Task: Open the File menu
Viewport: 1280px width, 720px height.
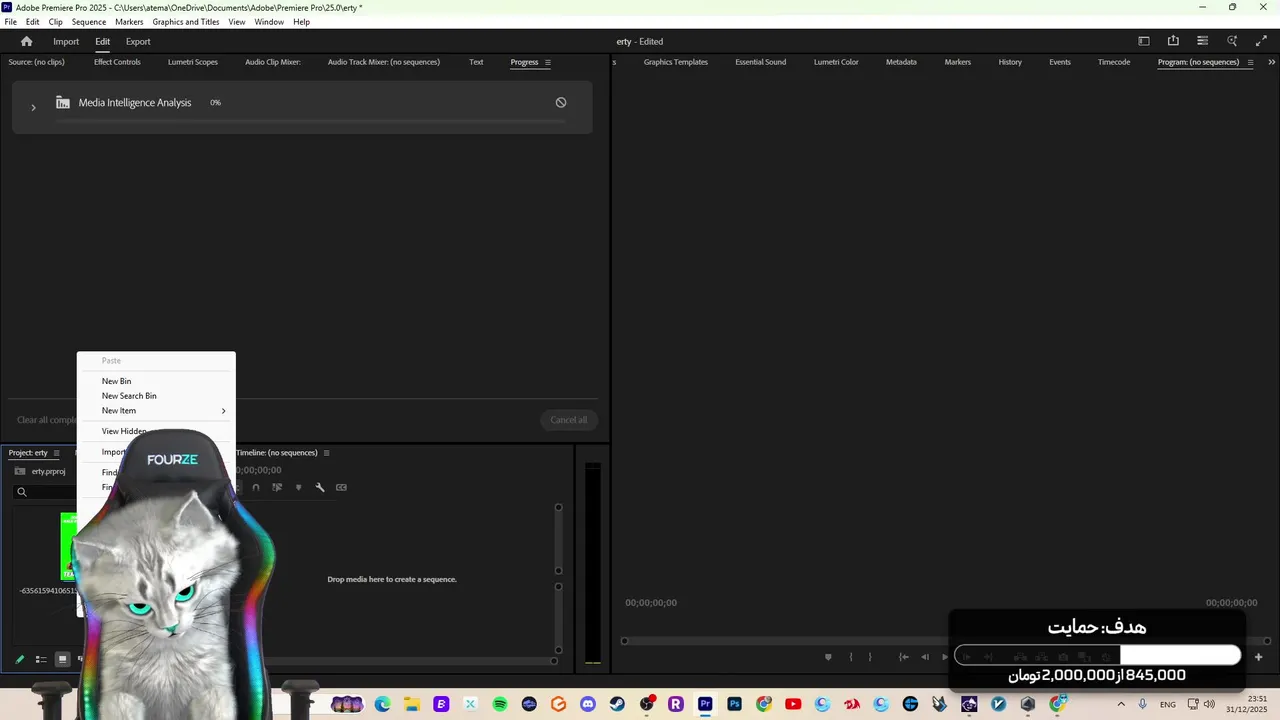Action: (x=10, y=22)
